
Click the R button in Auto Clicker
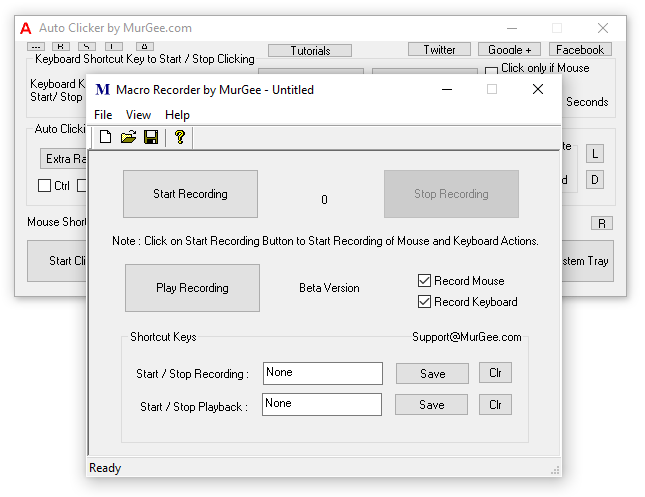point(602,223)
